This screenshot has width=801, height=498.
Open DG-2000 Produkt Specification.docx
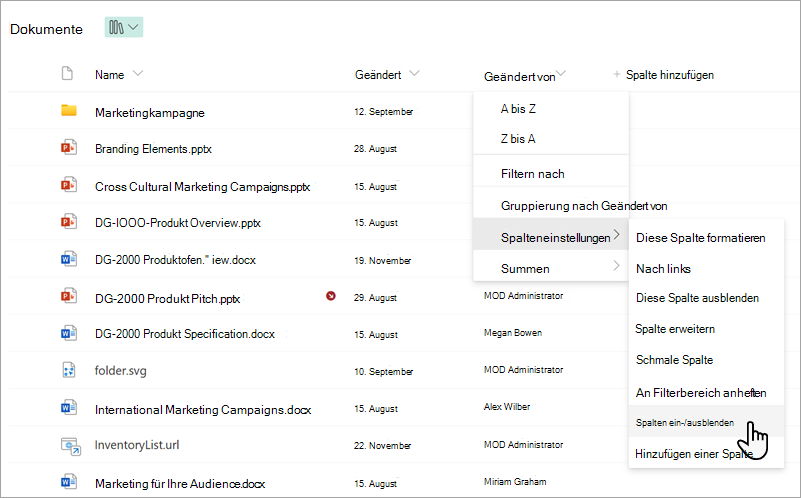(185, 334)
